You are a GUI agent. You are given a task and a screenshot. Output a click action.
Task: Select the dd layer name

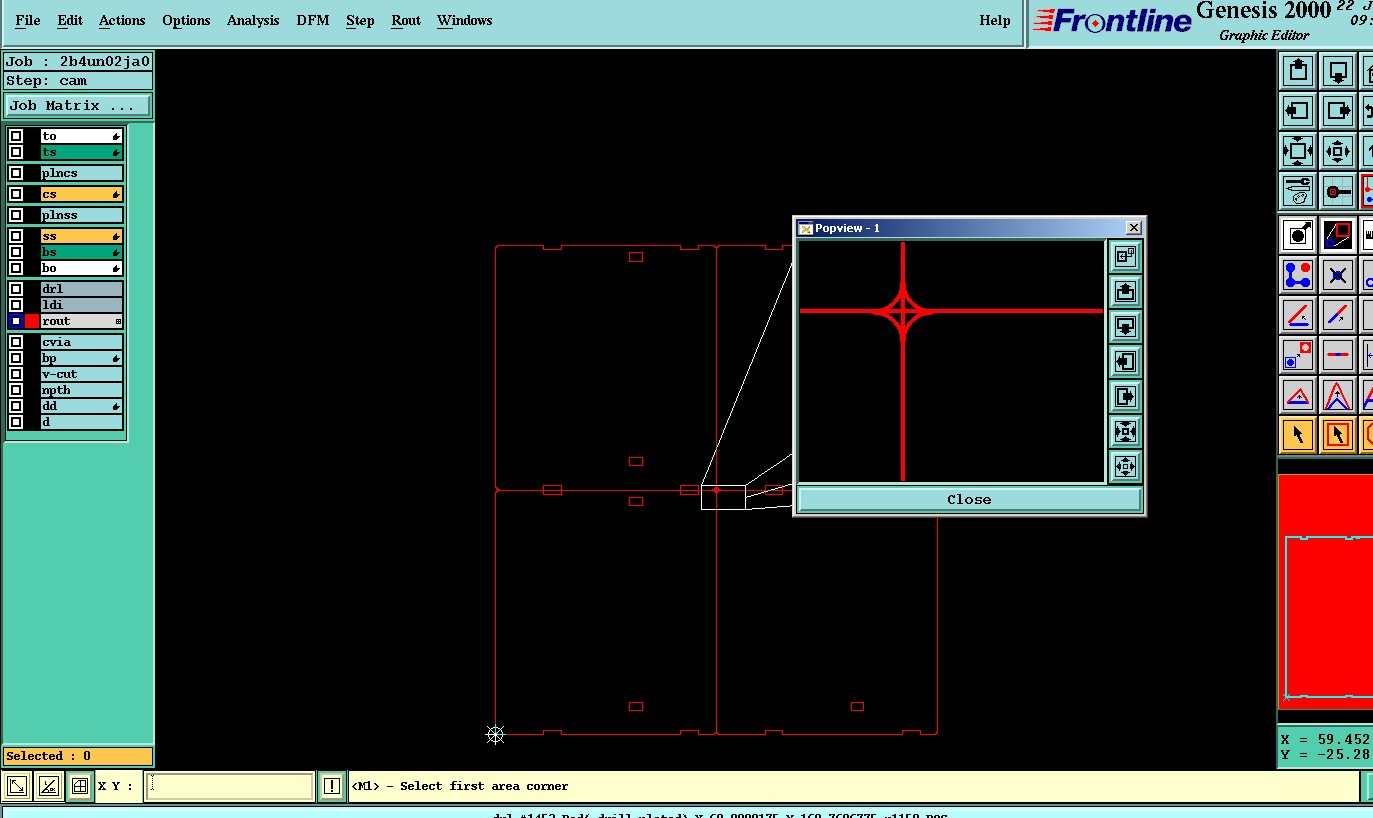click(81, 406)
